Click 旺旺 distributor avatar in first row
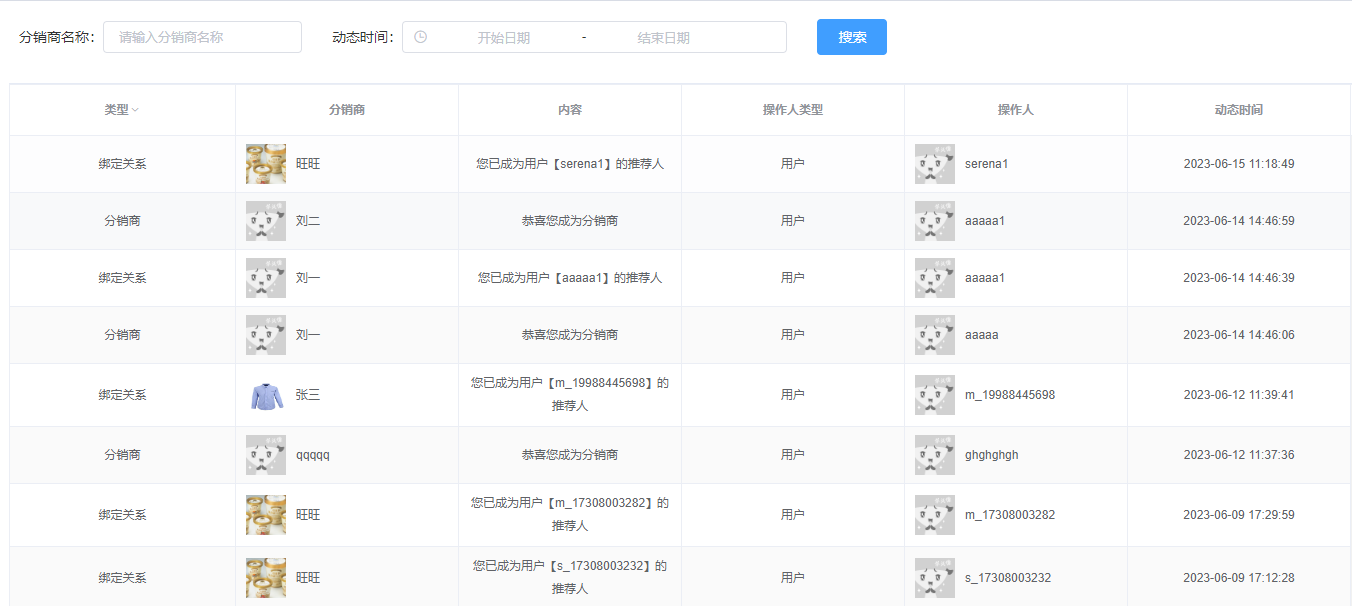1352x606 pixels. [x=266, y=164]
